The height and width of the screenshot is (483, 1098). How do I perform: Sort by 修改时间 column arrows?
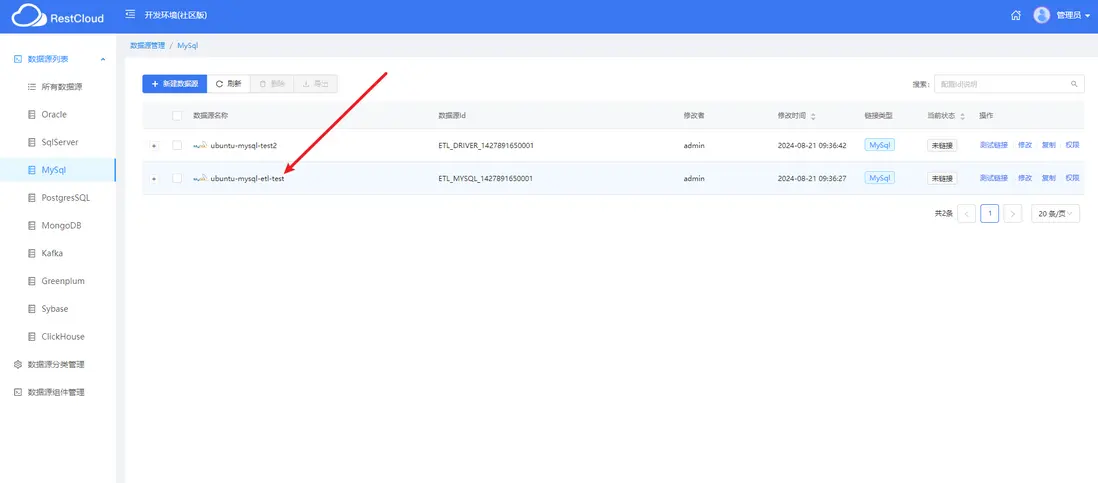(x=813, y=116)
